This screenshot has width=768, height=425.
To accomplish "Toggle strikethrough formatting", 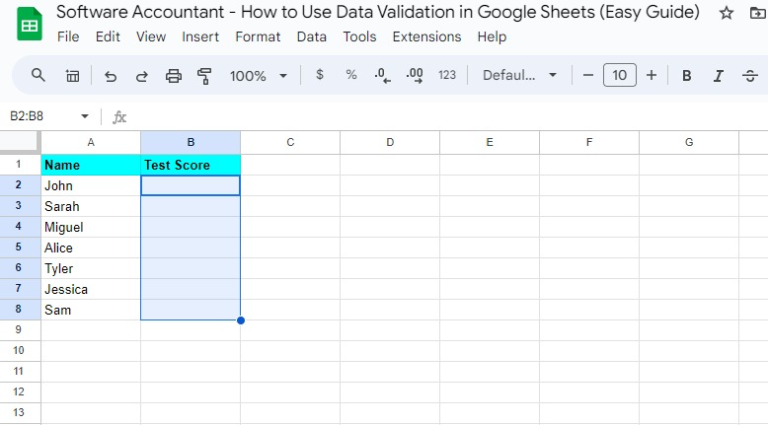I will click(x=749, y=76).
